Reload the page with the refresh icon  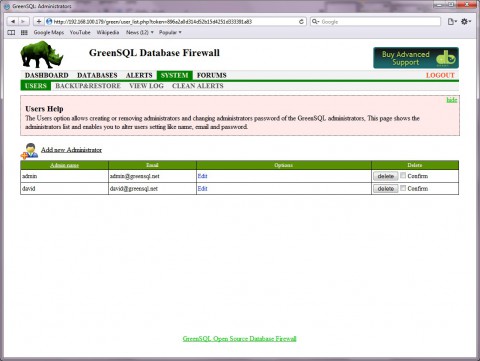click(x=301, y=22)
